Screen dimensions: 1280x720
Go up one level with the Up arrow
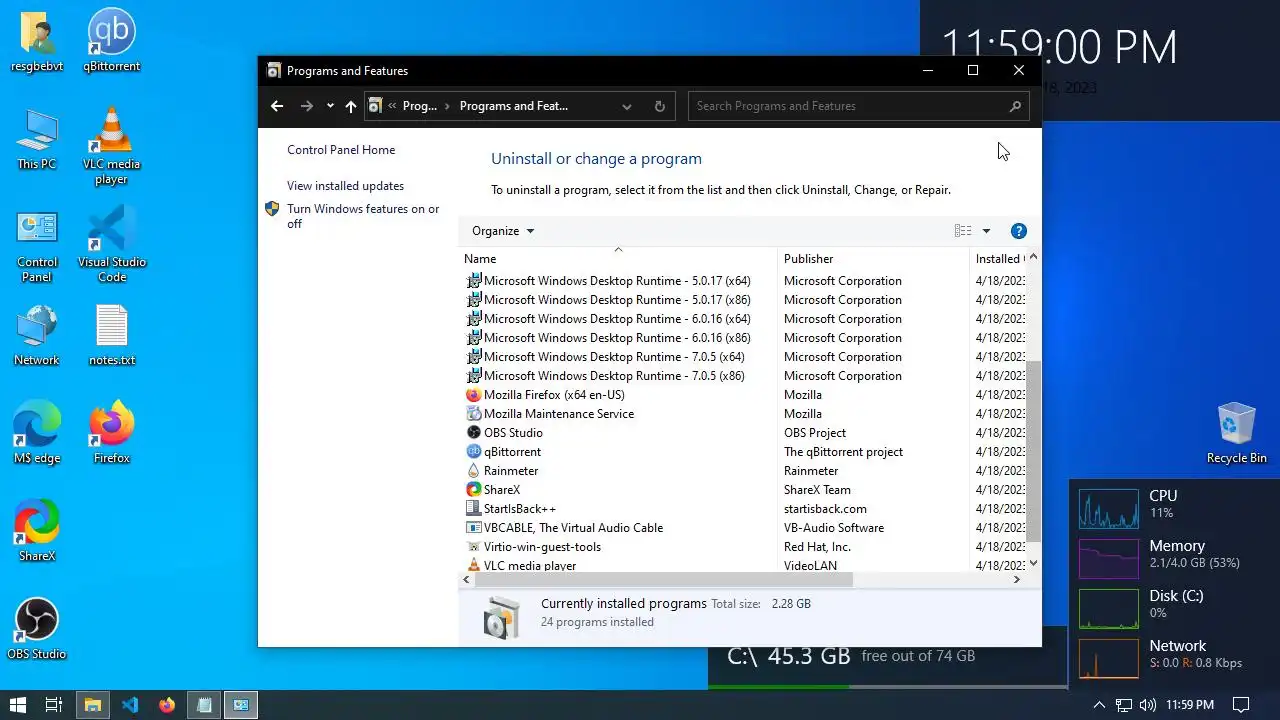pos(351,106)
